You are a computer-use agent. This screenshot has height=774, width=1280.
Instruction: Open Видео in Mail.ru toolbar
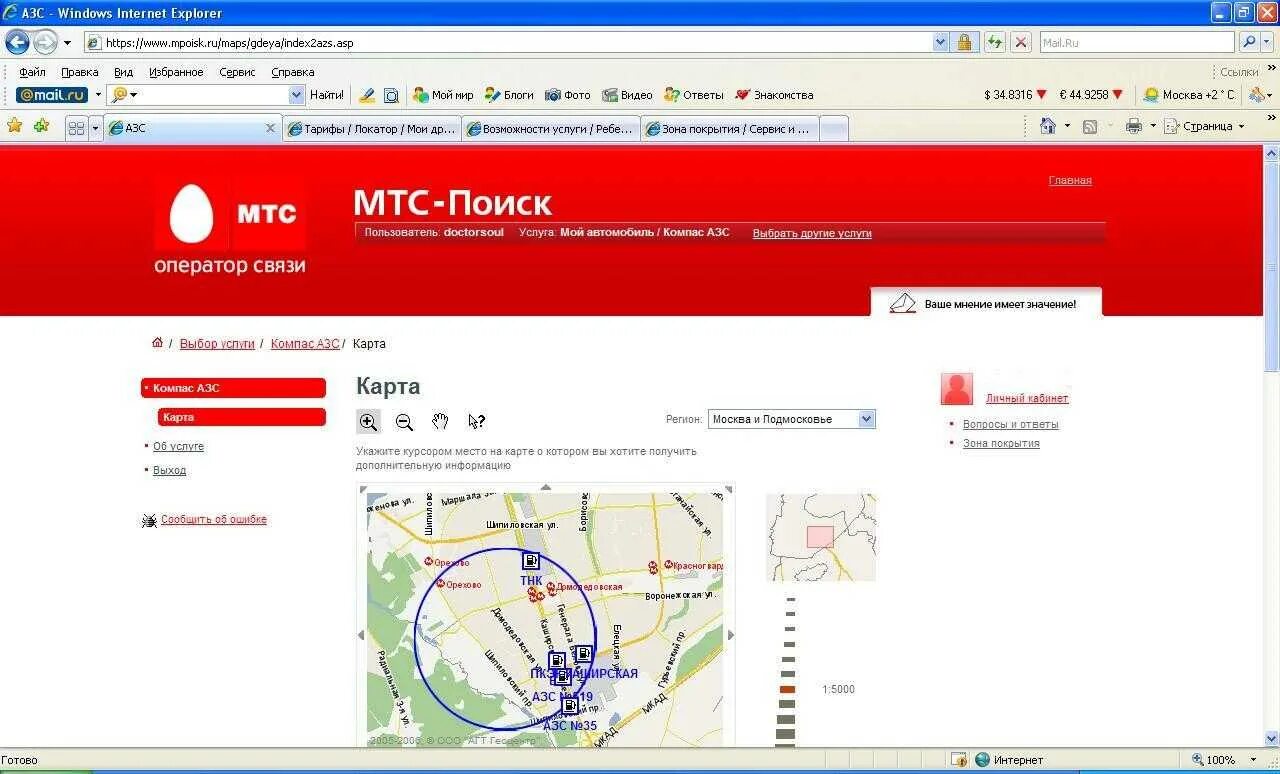coord(627,95)
